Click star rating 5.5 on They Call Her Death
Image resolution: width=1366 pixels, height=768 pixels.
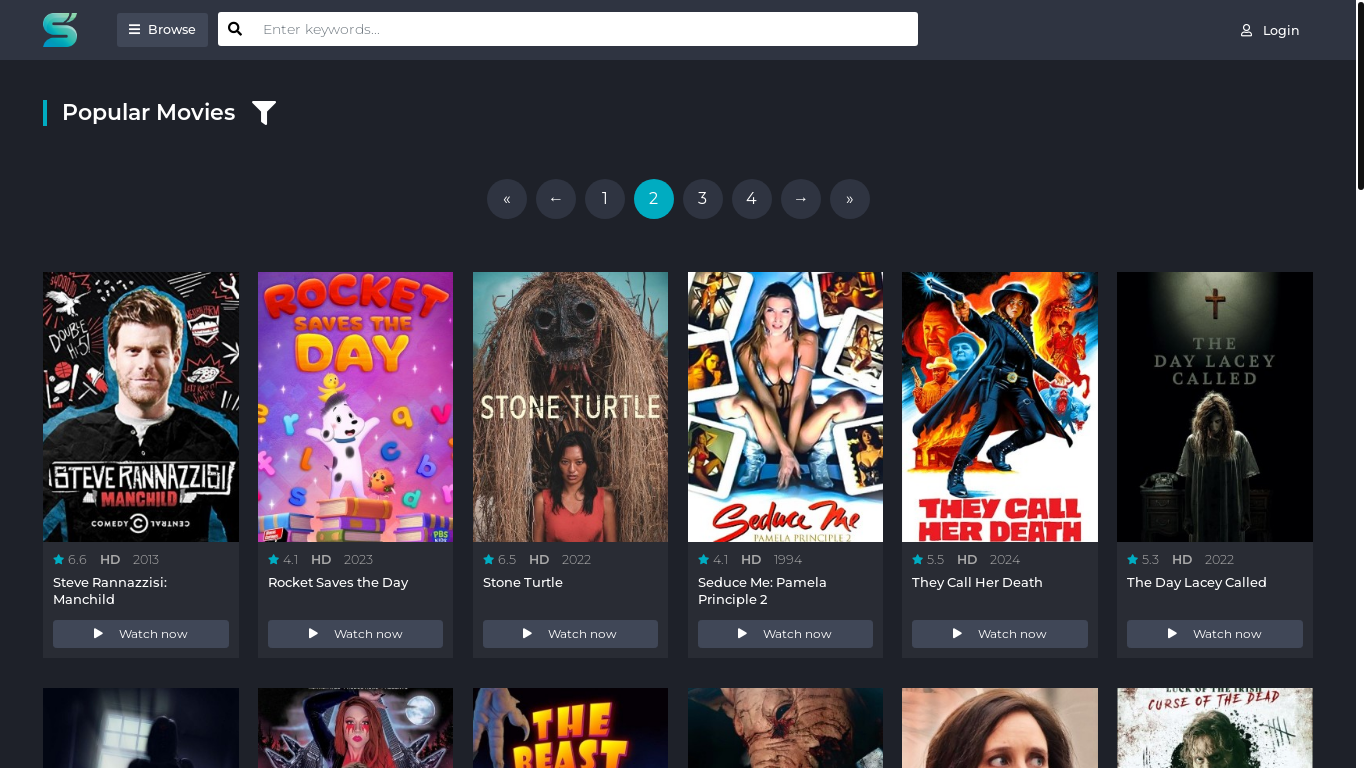929,560
